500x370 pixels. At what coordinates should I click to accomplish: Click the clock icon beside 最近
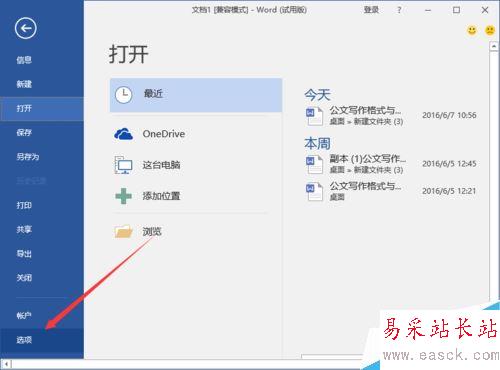coord(124,95)
